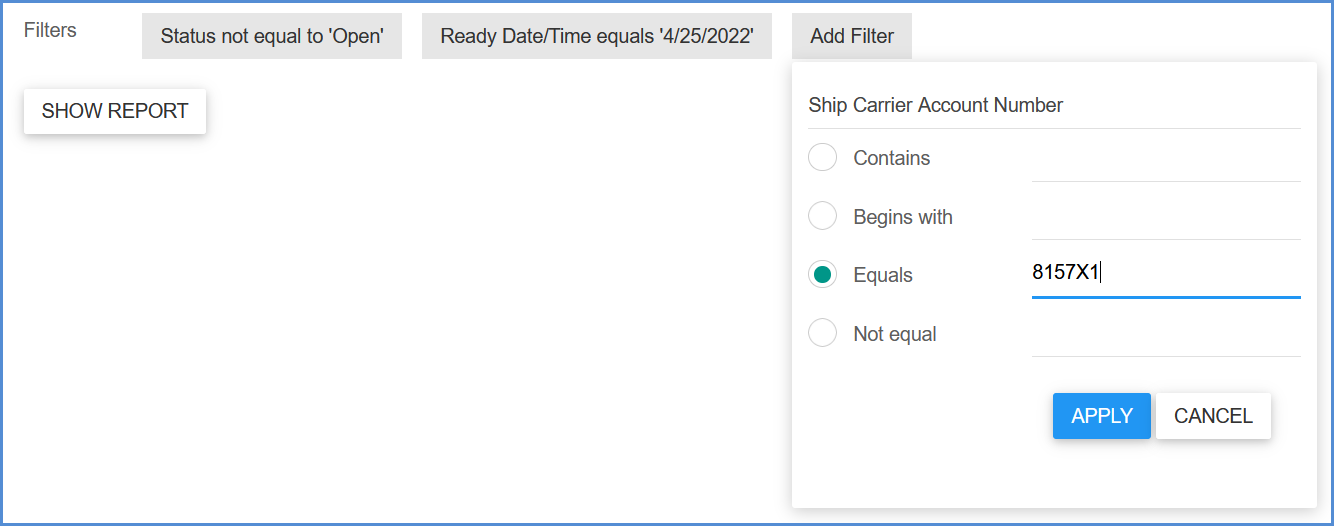Apply the filter with the APPLY button
This screenshot has width=1334, height=526.
(1102, 416)
